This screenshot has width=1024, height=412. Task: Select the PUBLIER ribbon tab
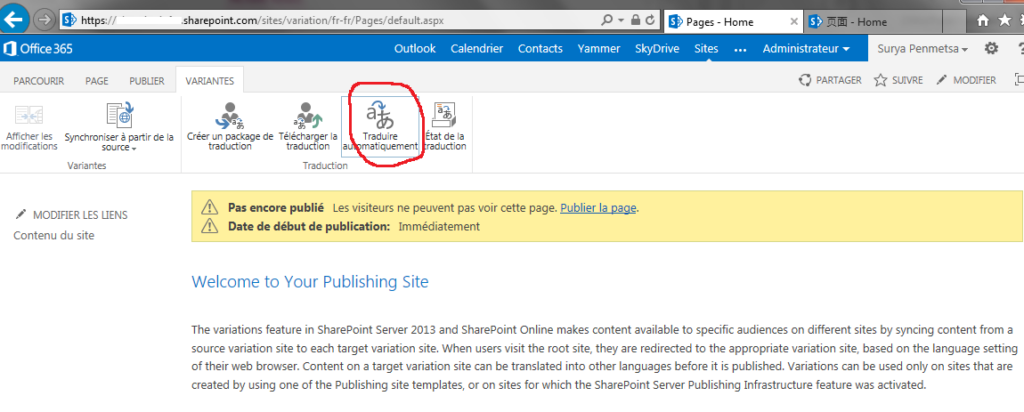[146, 80]
